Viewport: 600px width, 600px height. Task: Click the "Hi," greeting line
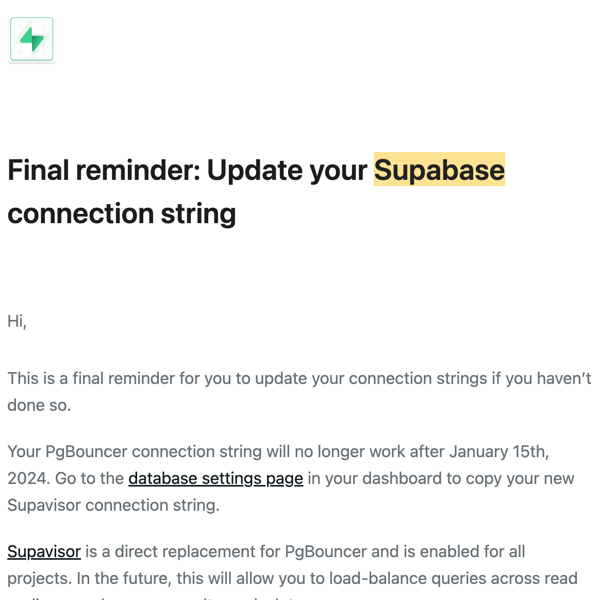pyautogui.click(x=17, y=321)
